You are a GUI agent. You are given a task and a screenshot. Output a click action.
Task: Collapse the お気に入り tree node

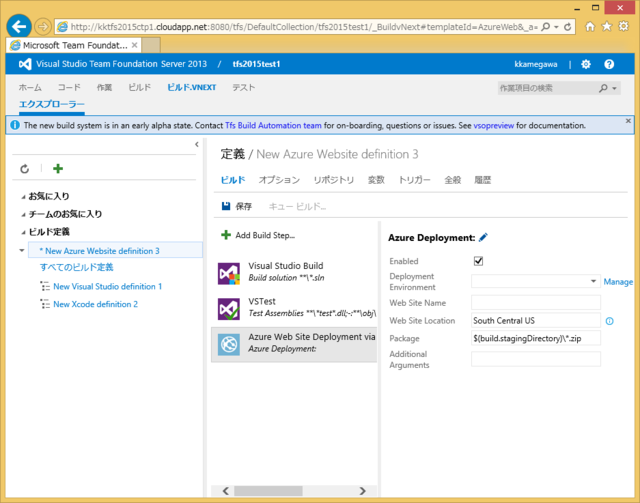click(23, 197)
